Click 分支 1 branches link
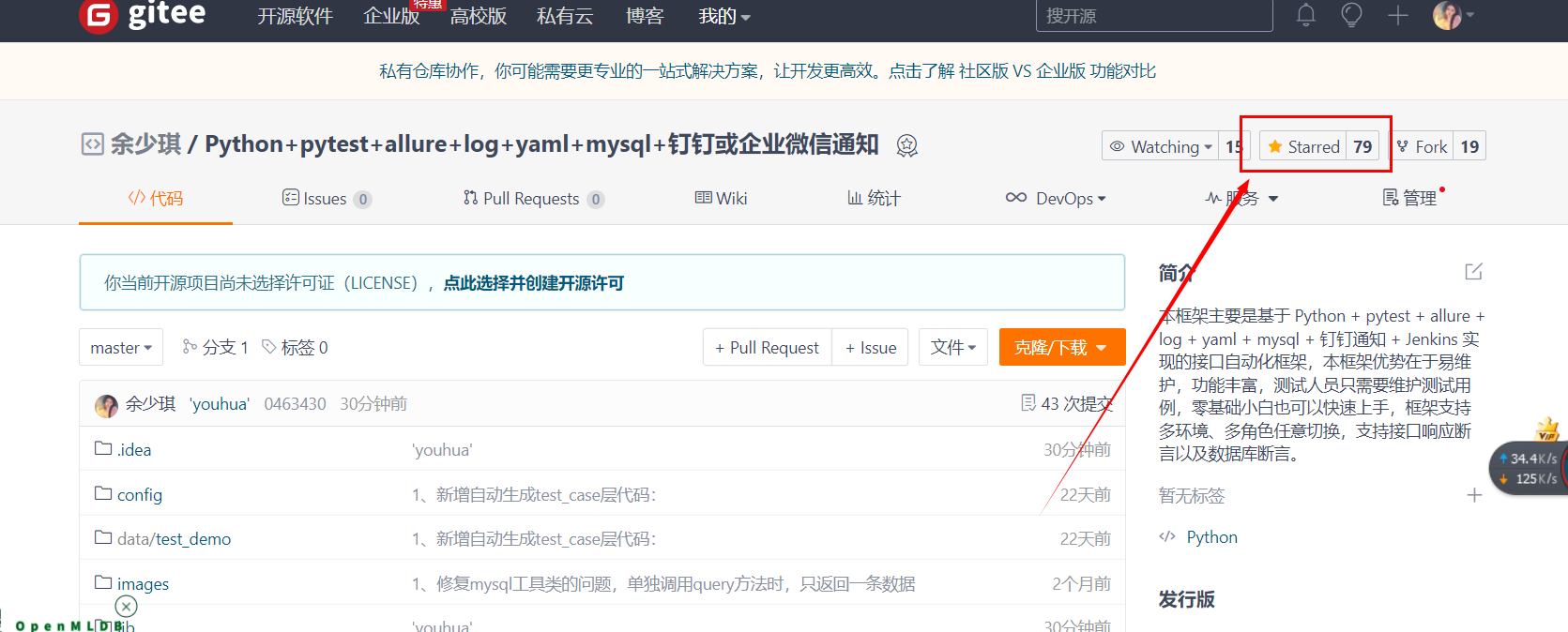Screen dimensions: 1568x632 coord(225,347)
